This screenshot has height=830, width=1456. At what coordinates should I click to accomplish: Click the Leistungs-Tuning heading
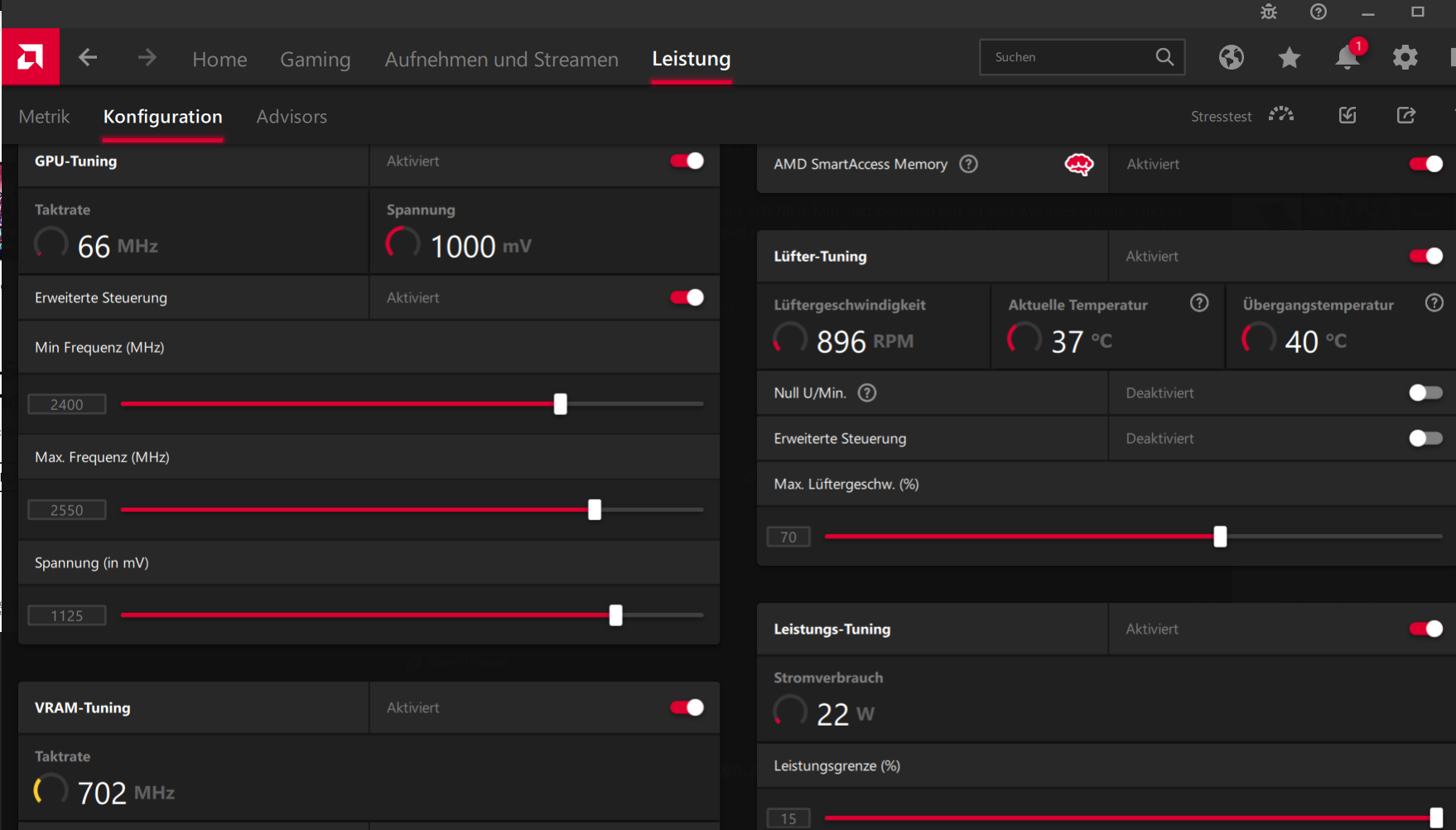[x=832, y=630]
